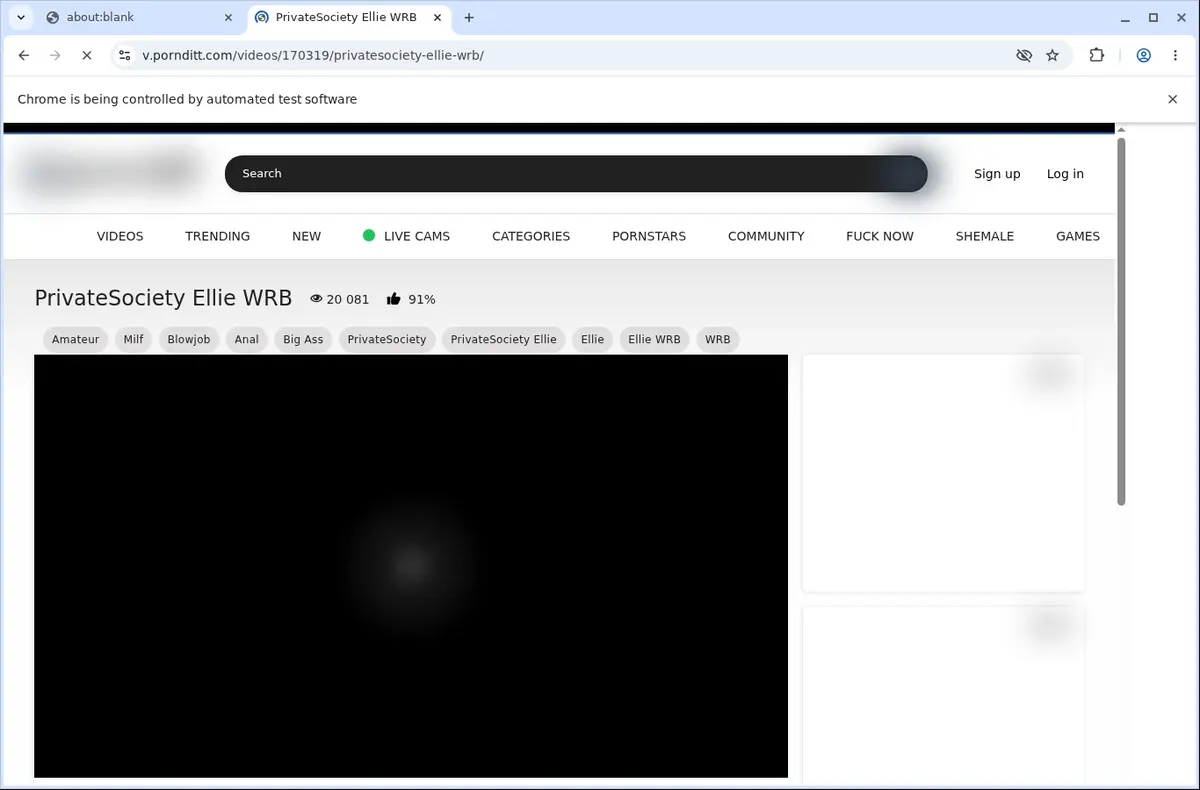1200x790 pixels.
Task: Open the NEW menu item
Action: (306, 236)
